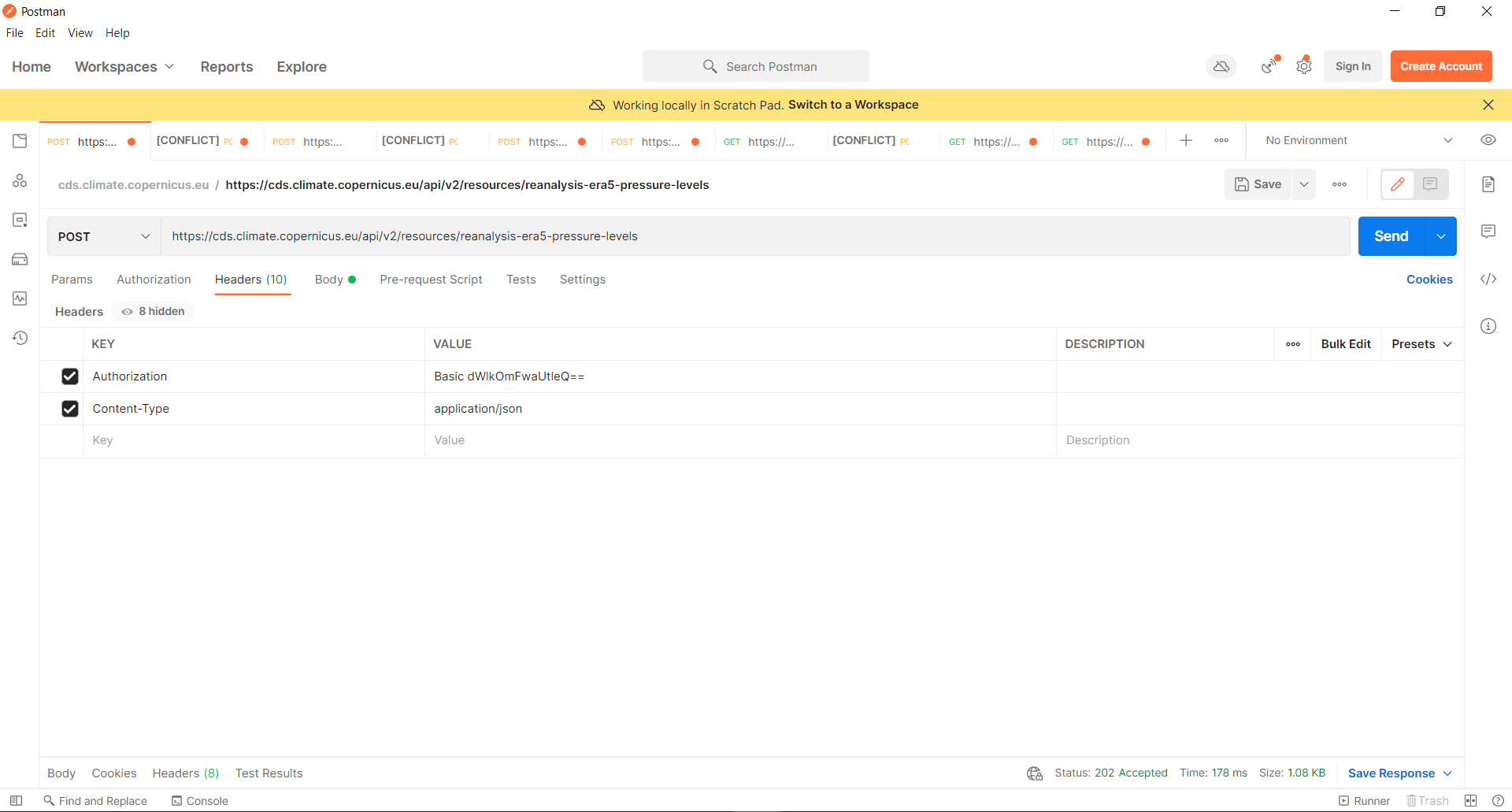Click the empty Key input cell
The height and width of the screenshot is (812, 1512).
(x=254, y=441)
